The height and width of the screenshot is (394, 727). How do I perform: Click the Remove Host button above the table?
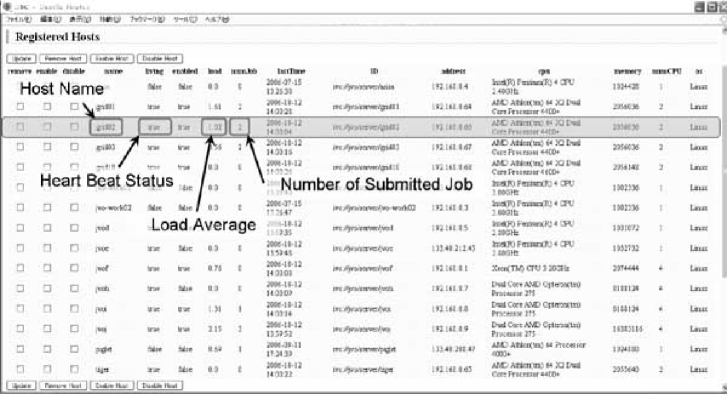tap(63, 59)
